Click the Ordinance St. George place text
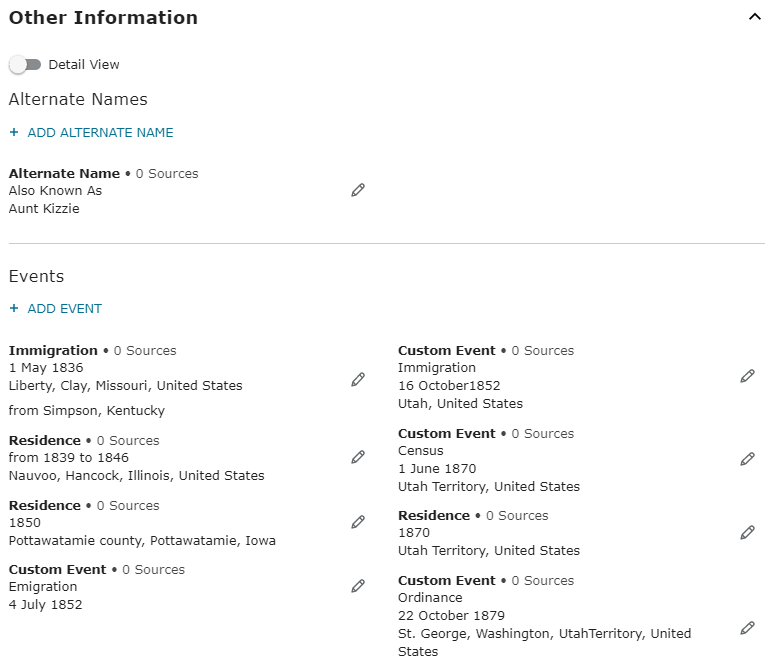This screenshot has width=769, height=663. click(x=543, y=634)
